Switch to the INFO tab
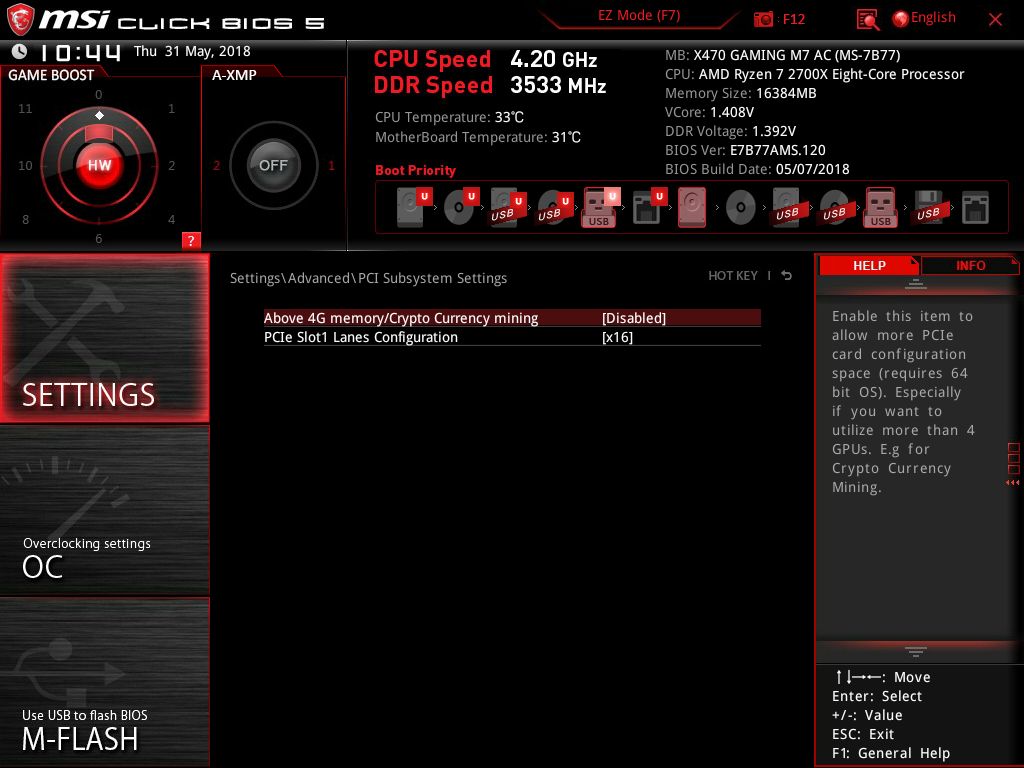The height and width of the screenshot is (768, 1024). pos(970,265)
